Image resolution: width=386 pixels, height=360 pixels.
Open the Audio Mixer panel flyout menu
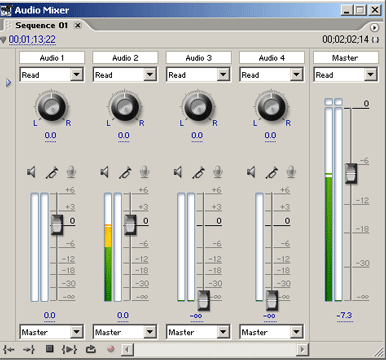(x=375, y=28)
